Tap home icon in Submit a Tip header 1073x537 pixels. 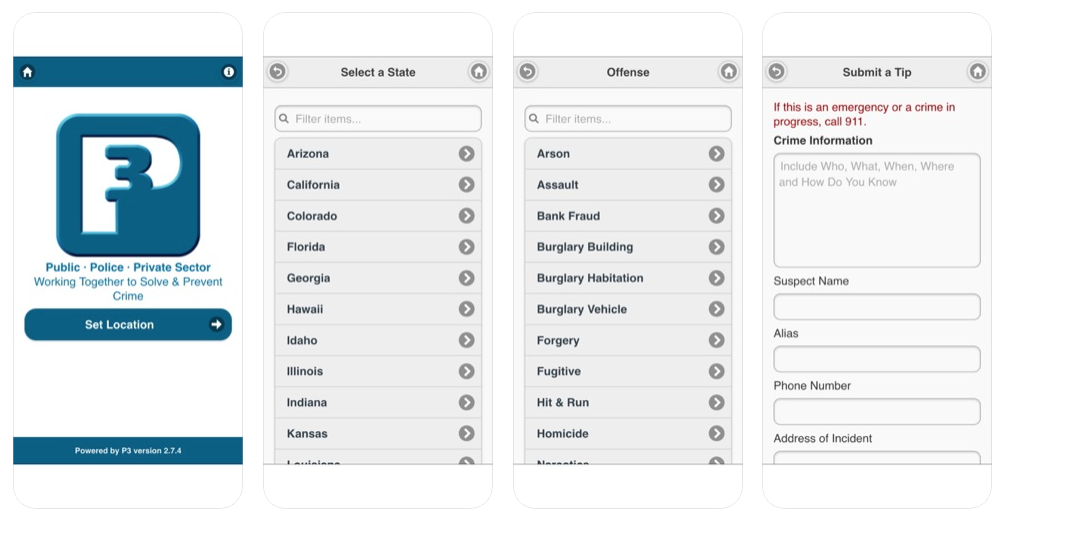978,72
